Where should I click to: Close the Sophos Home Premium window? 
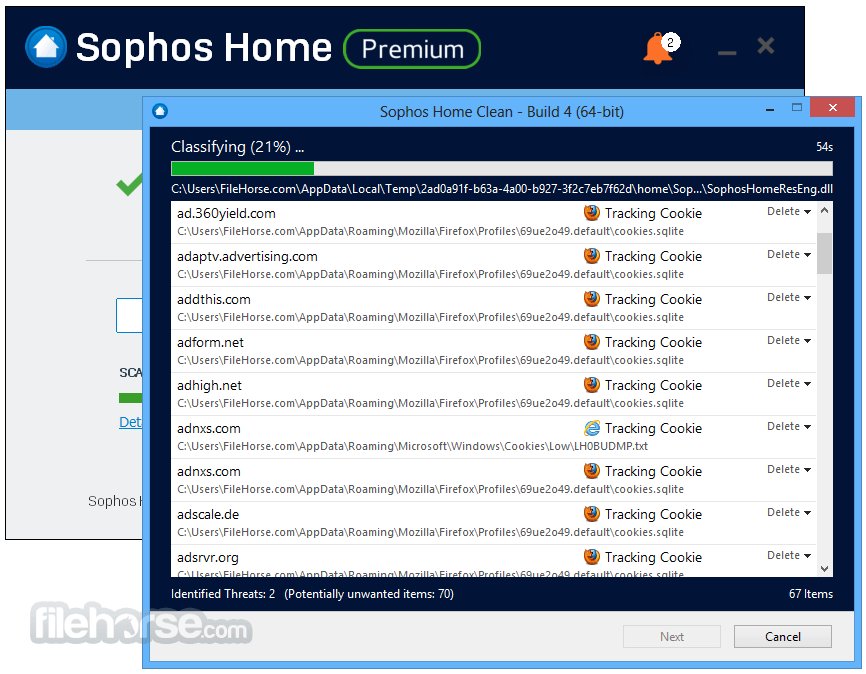point(765,45)
